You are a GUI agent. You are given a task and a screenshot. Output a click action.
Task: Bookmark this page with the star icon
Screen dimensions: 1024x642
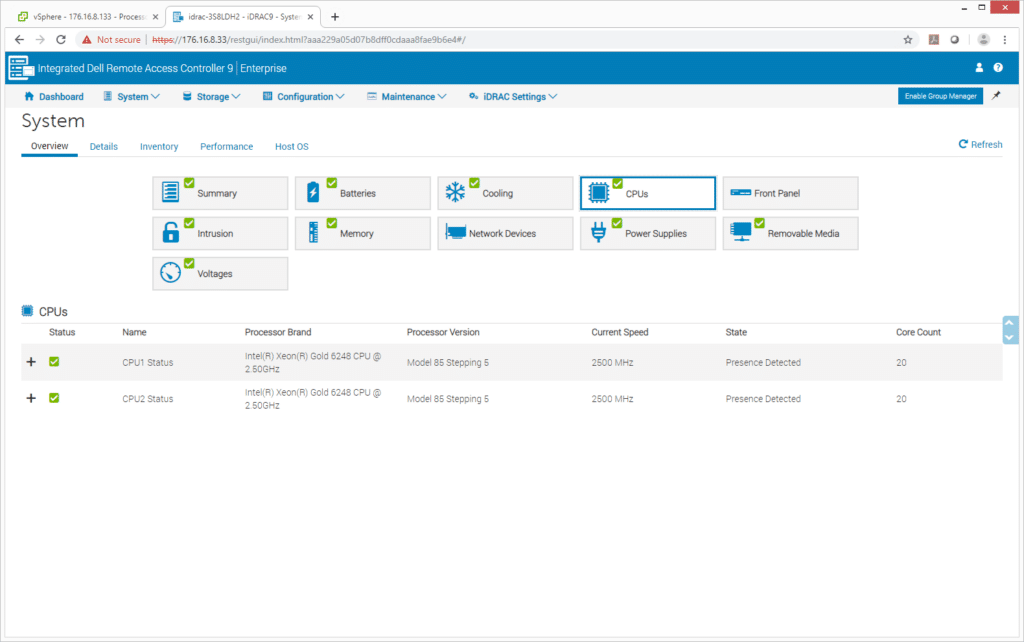908,39
